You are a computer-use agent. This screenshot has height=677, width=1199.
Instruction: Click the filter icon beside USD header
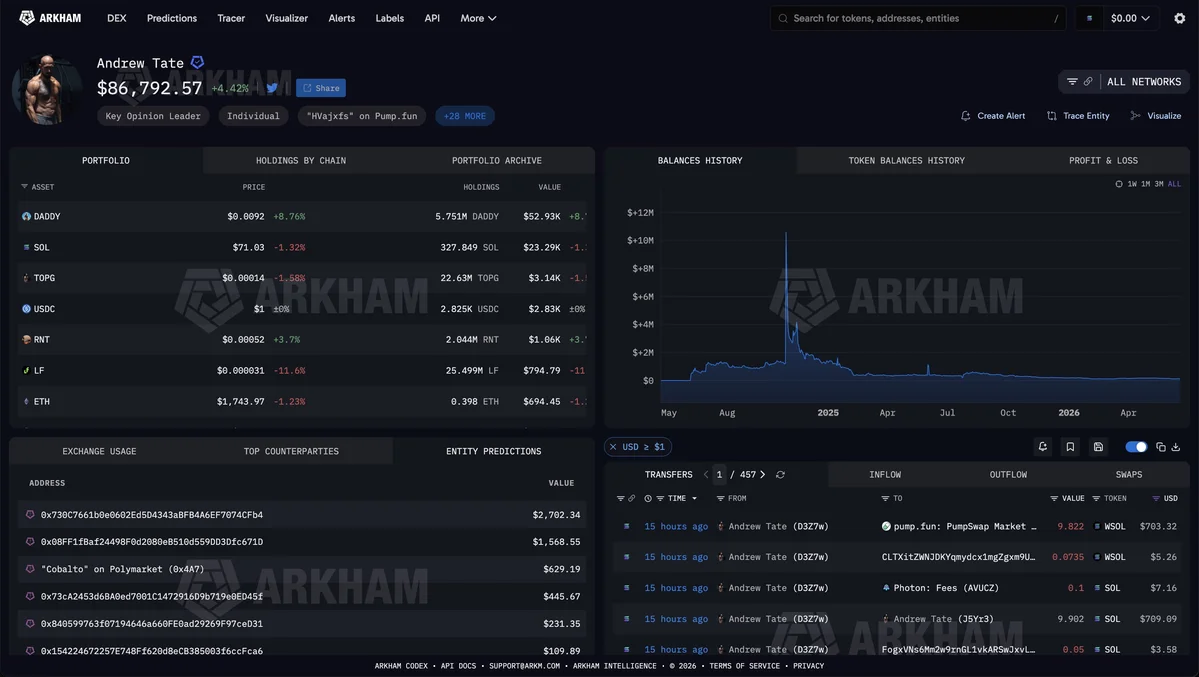1156,498
